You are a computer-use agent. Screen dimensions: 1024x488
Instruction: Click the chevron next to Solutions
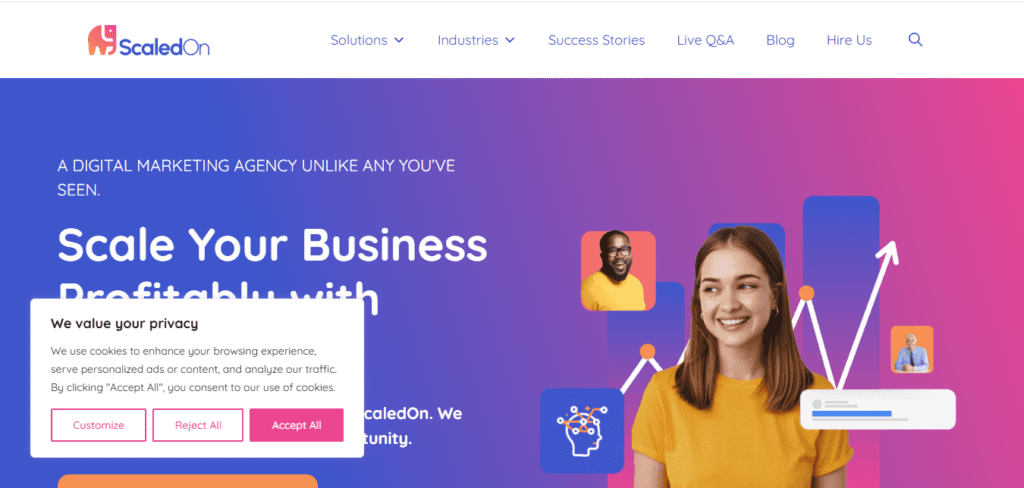coord(398,41)
